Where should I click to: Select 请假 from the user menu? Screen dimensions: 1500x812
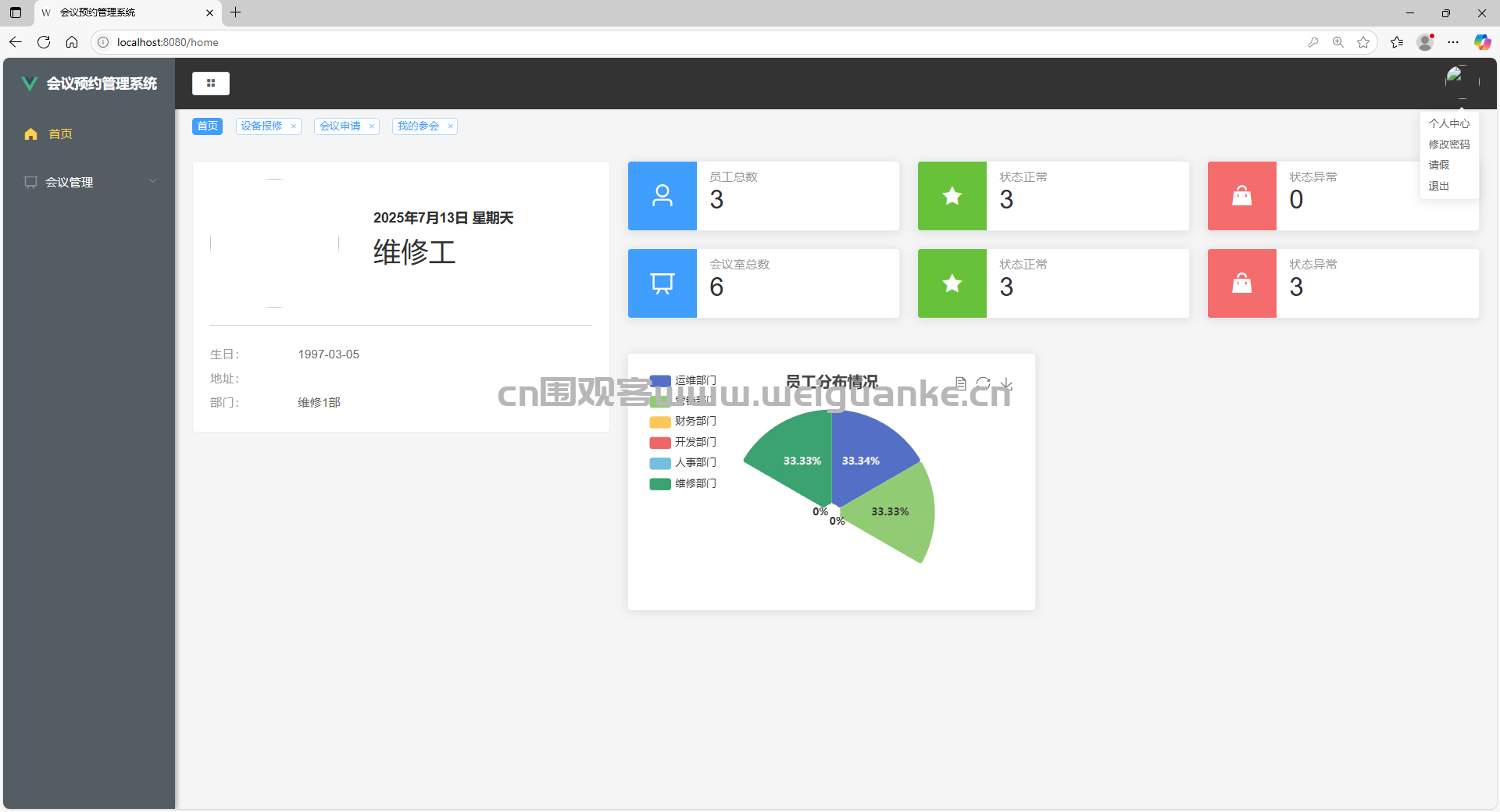pyautogui.click(x=1439, y=165)
